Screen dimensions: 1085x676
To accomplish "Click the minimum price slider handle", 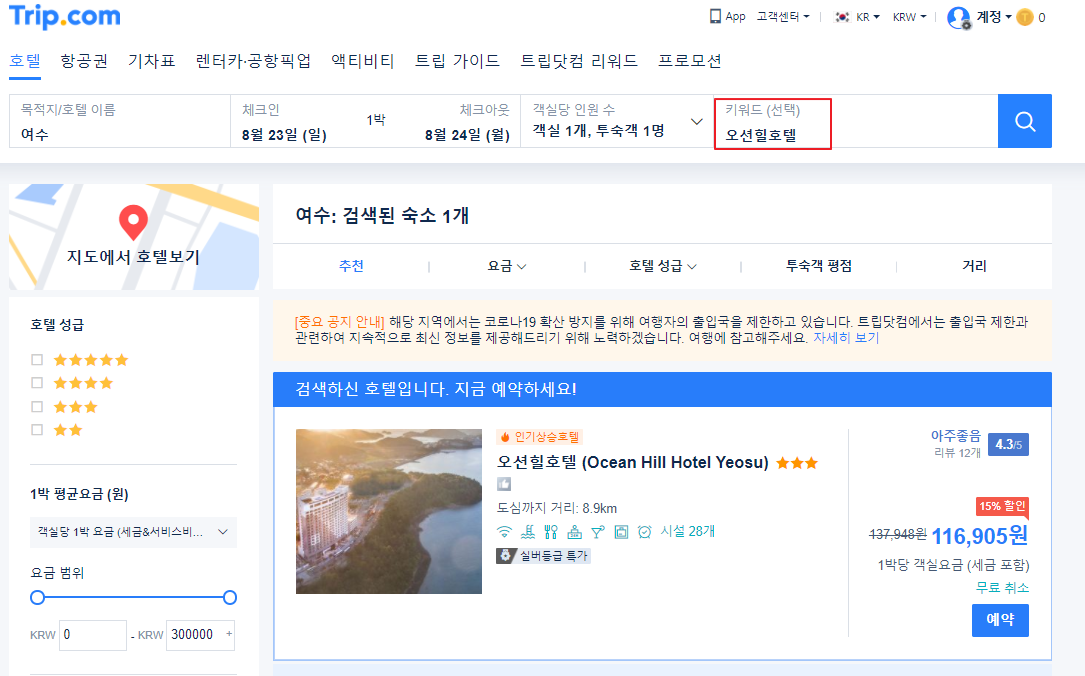I will [37, 597].
